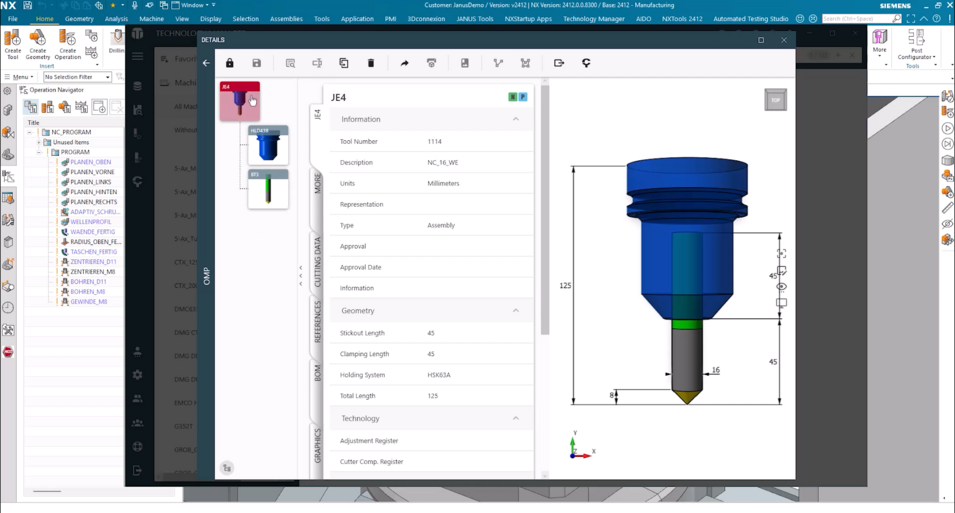Screen dimensions: 955x513
Task: Open hamburger menu in Technology Manager sidebar
Action: pyautogui.click(x=138, y=57)
